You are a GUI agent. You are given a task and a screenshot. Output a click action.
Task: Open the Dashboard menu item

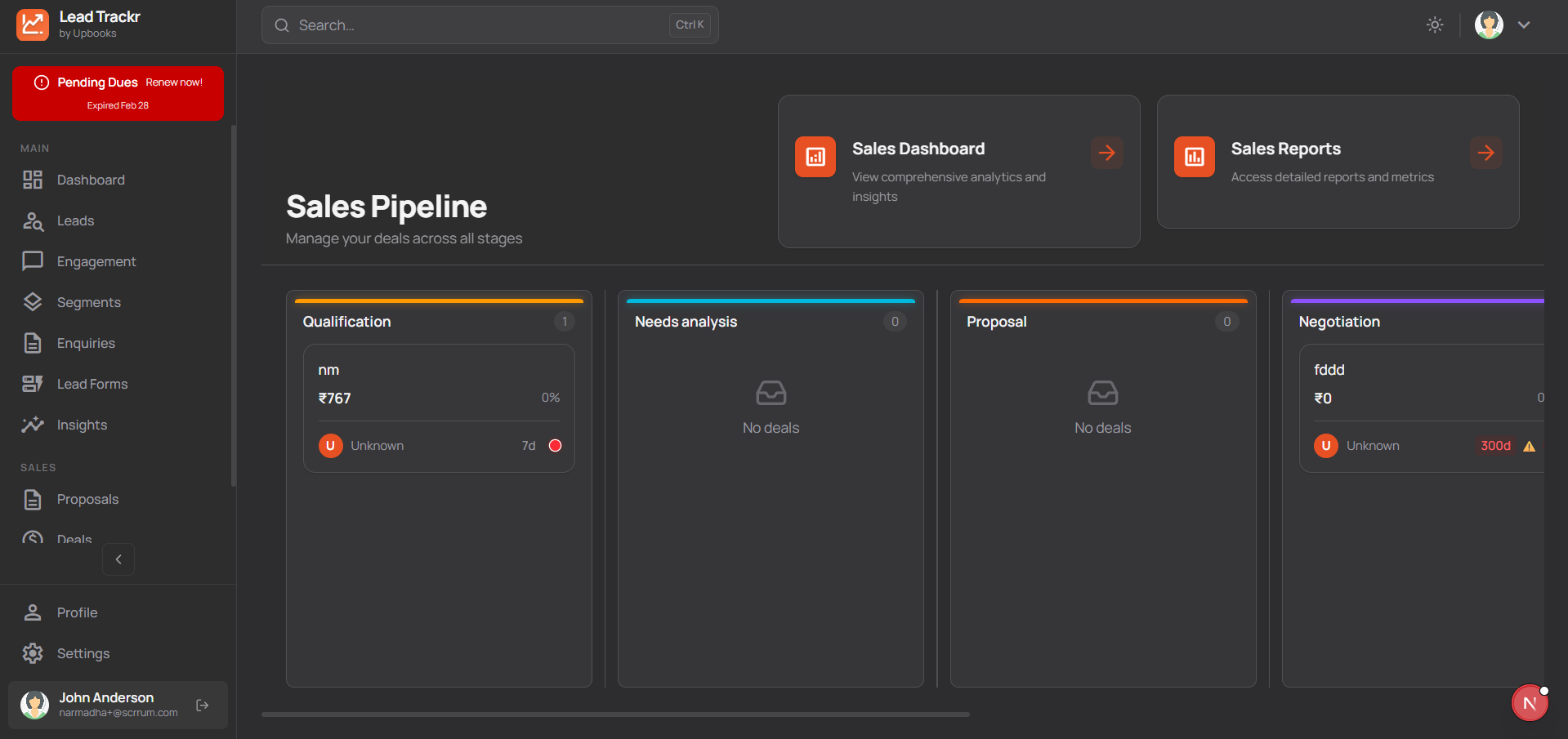90,180
